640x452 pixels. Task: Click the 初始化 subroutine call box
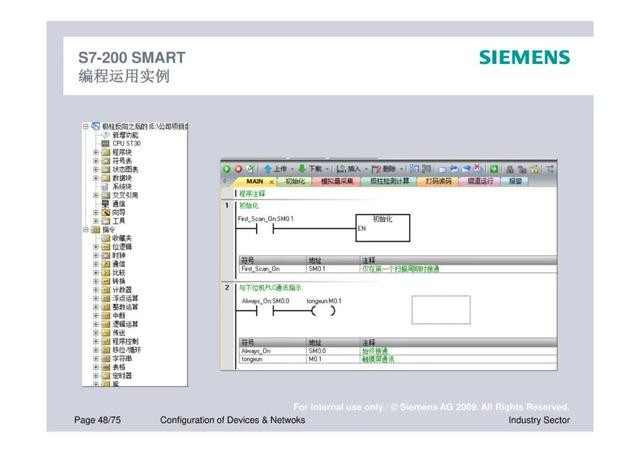point(382,228)
